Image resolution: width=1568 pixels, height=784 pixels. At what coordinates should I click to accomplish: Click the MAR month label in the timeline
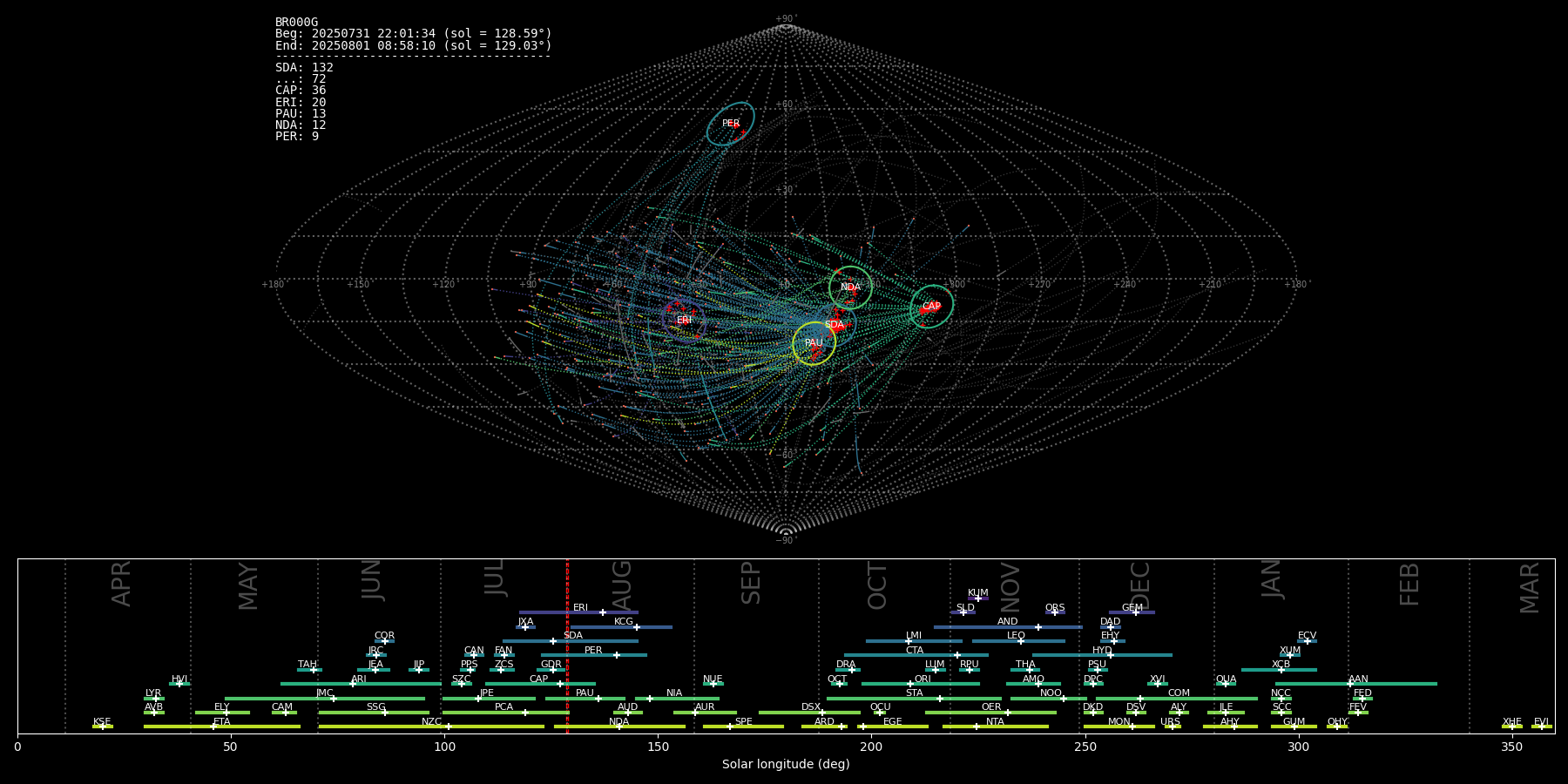(x=1530, y=587)
